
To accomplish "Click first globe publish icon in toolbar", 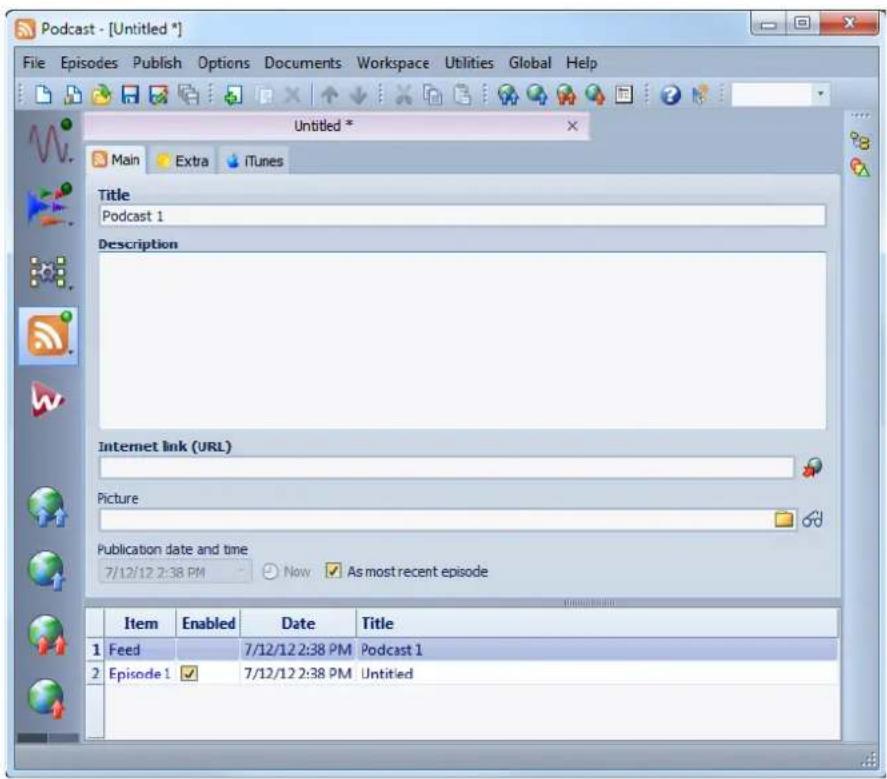I will [x=507, y=94].
